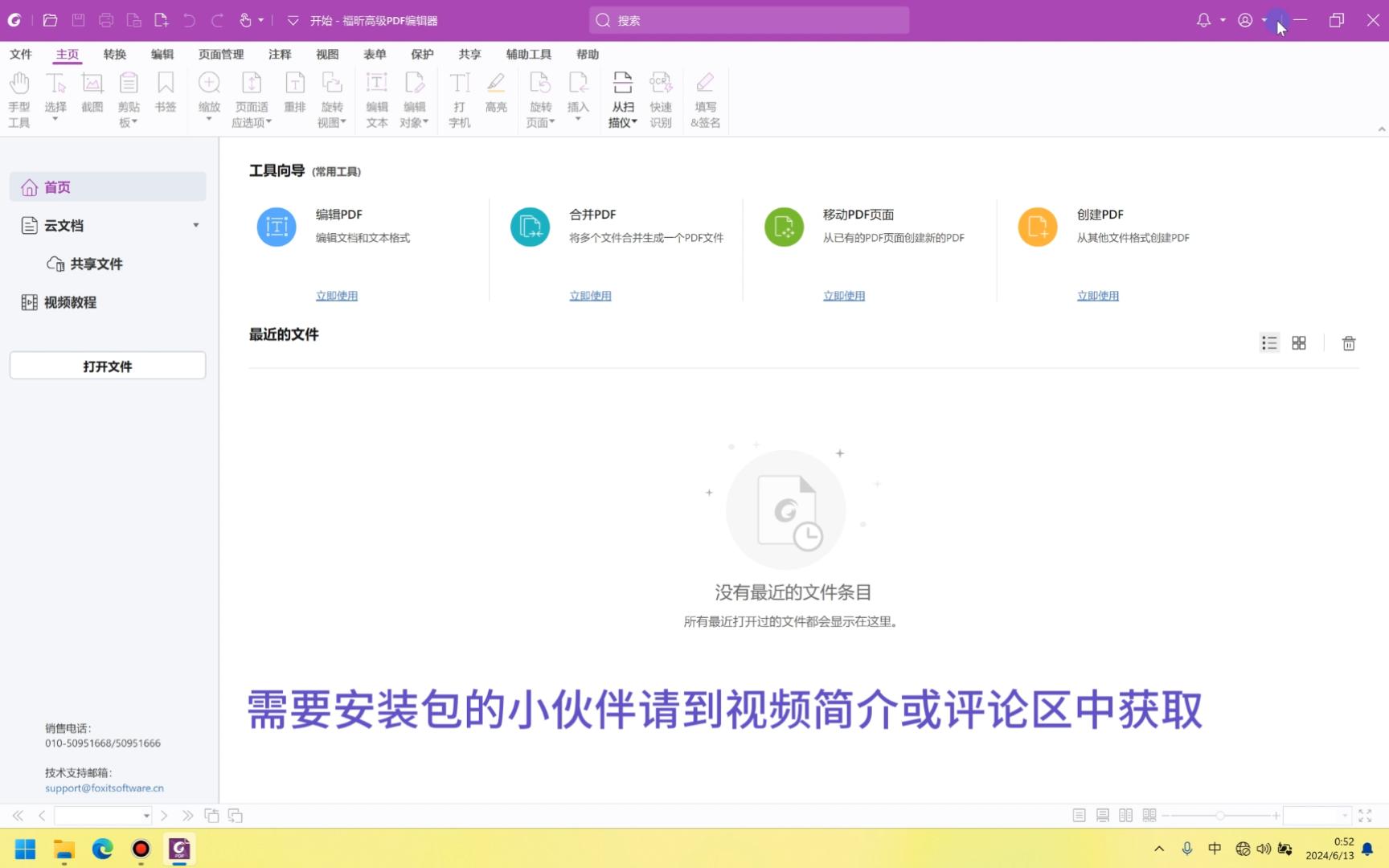Viewport: 1389px width, 868px height.
Task: Open the notifications bell icon
Action: [x=1203, y=20]
